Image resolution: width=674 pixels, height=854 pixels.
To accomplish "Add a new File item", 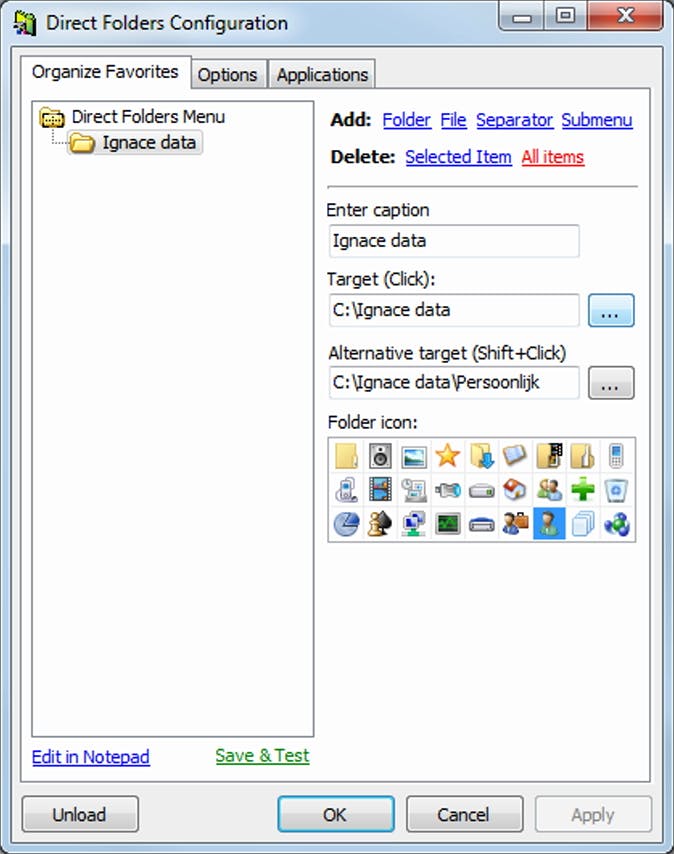I will [454, 120].
